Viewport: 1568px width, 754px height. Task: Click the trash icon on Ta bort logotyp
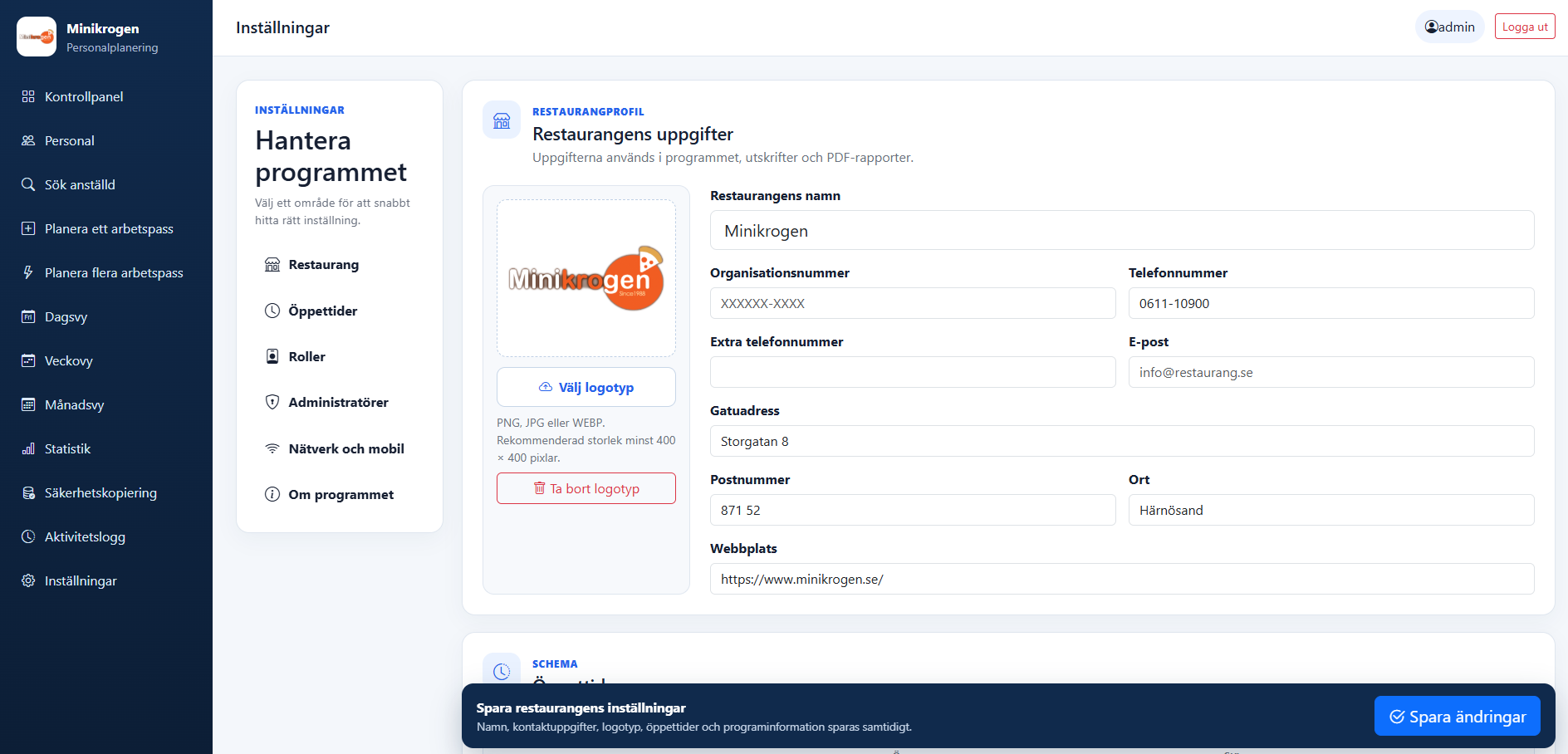(540, 488)
